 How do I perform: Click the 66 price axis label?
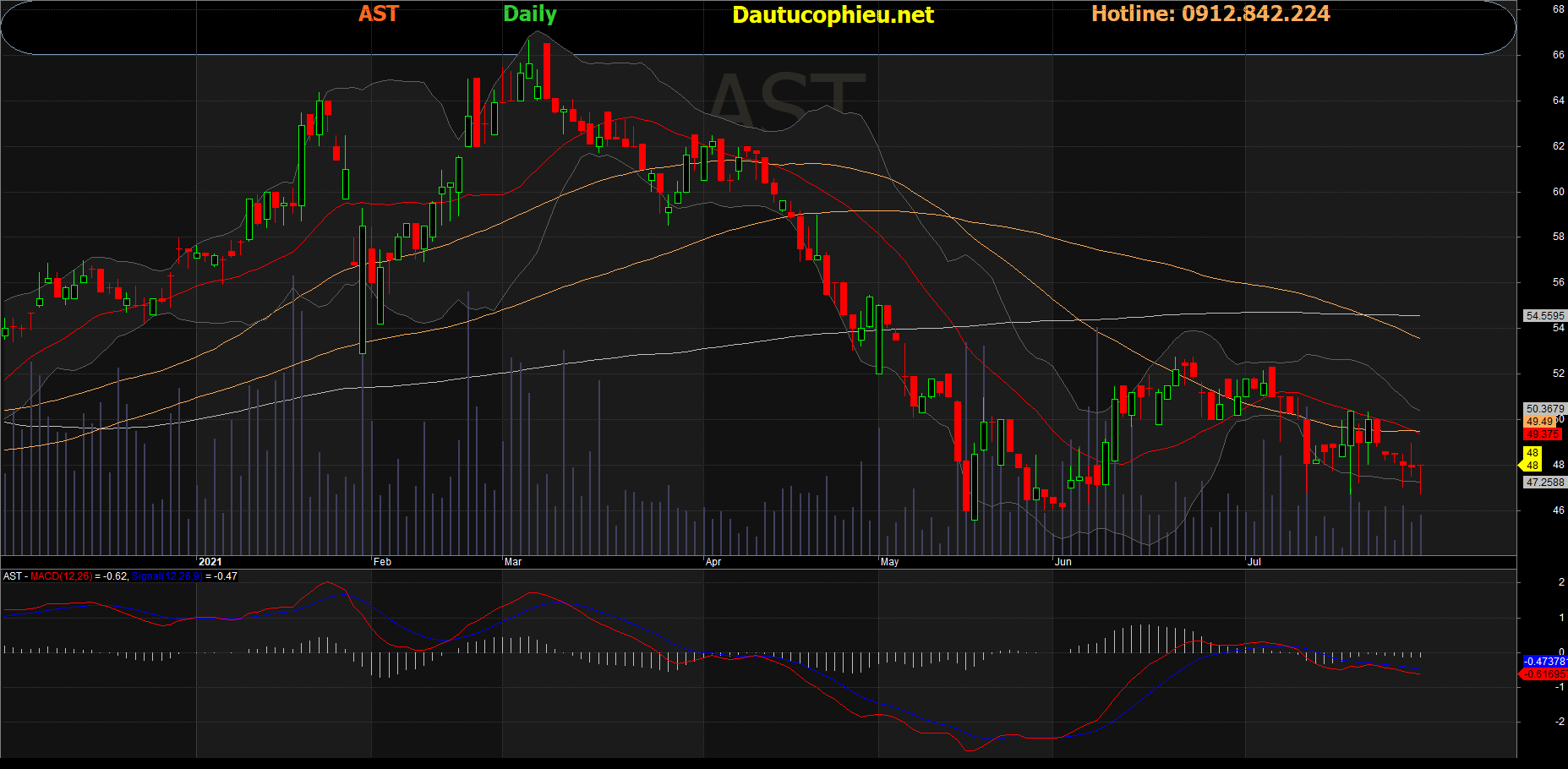point(1558,55)
